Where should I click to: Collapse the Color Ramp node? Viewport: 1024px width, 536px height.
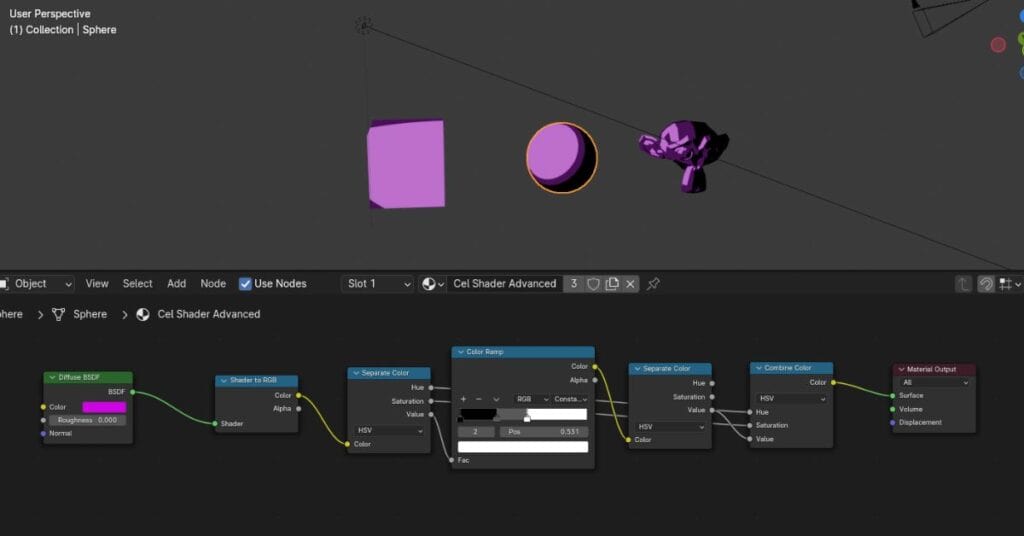[x=459, y=352]
